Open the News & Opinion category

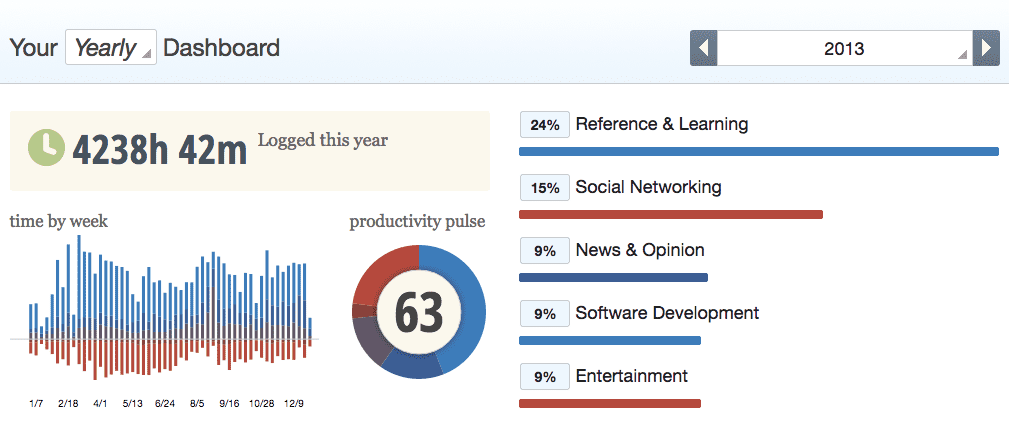tap(640, 250)
